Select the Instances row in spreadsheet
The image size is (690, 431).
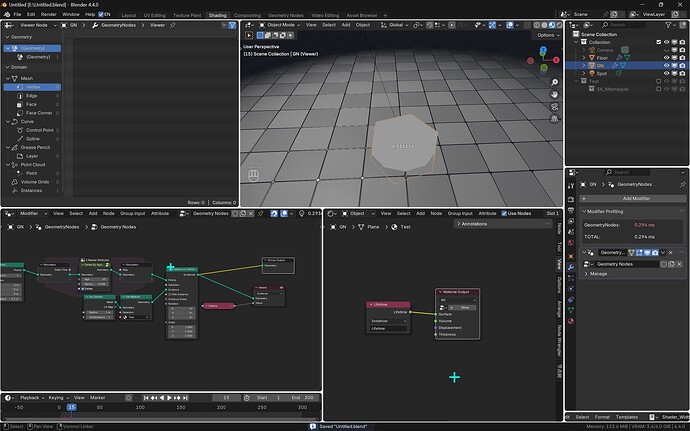pyautogui.click(x=33, y=191)
